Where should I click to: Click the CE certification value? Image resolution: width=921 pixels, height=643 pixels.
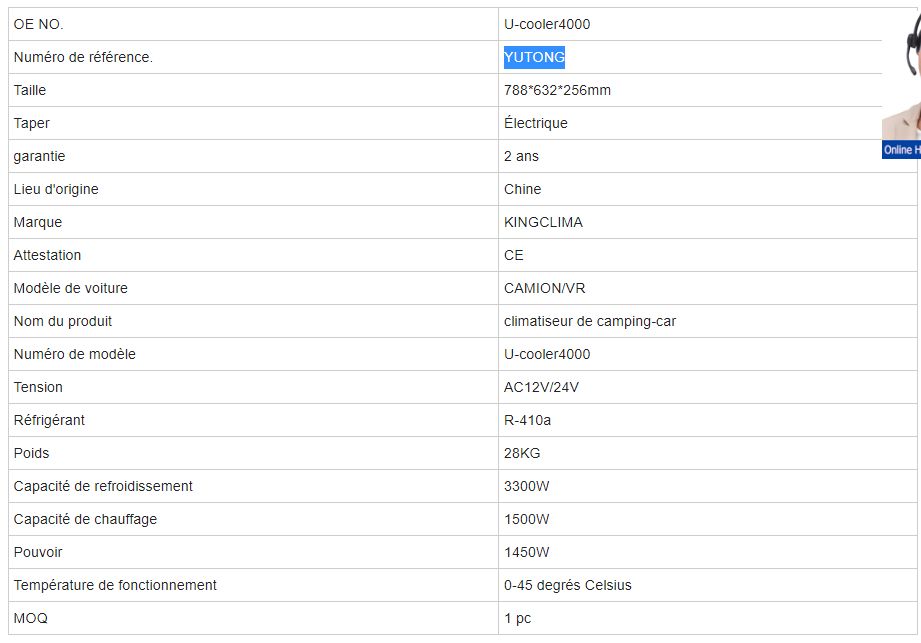point(514,255)
